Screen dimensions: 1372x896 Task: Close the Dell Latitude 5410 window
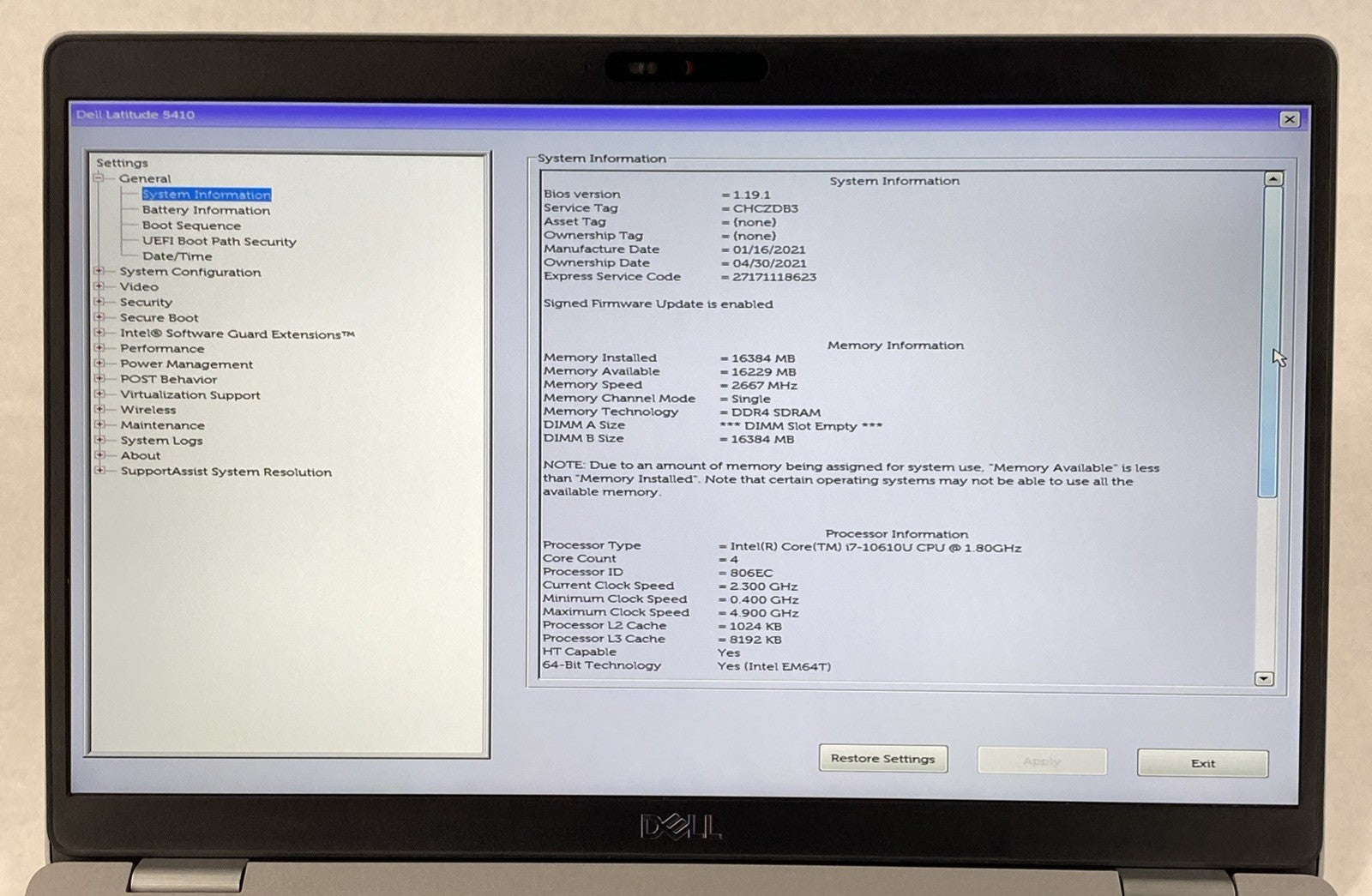1289,119
